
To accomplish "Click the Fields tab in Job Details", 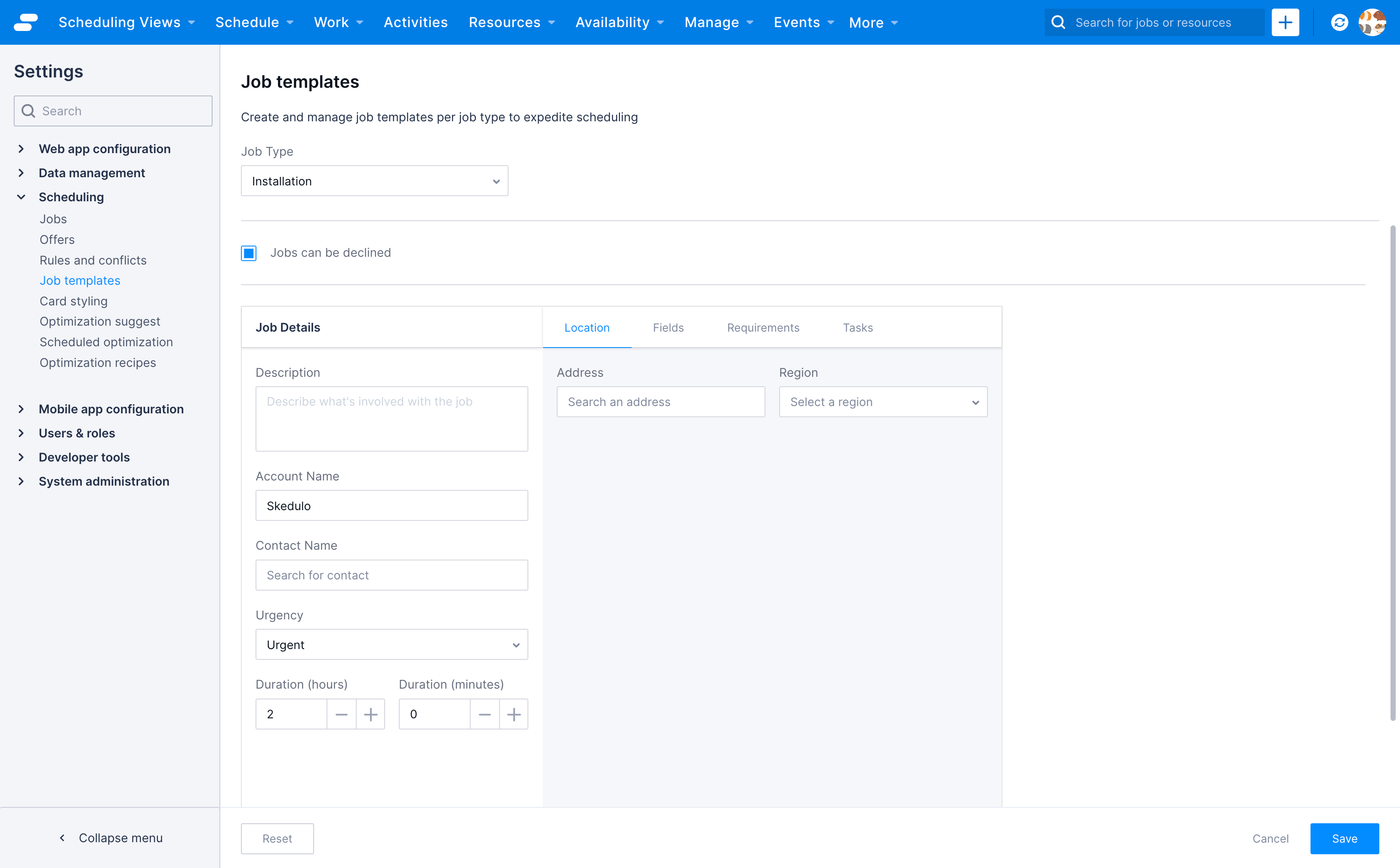I will pyautogui.click(x=668, y=327).
